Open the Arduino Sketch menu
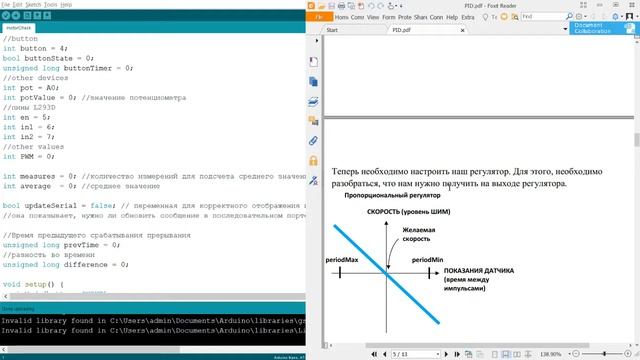The image size is (640, 360). pyautogui.click(x=33, y=4)
